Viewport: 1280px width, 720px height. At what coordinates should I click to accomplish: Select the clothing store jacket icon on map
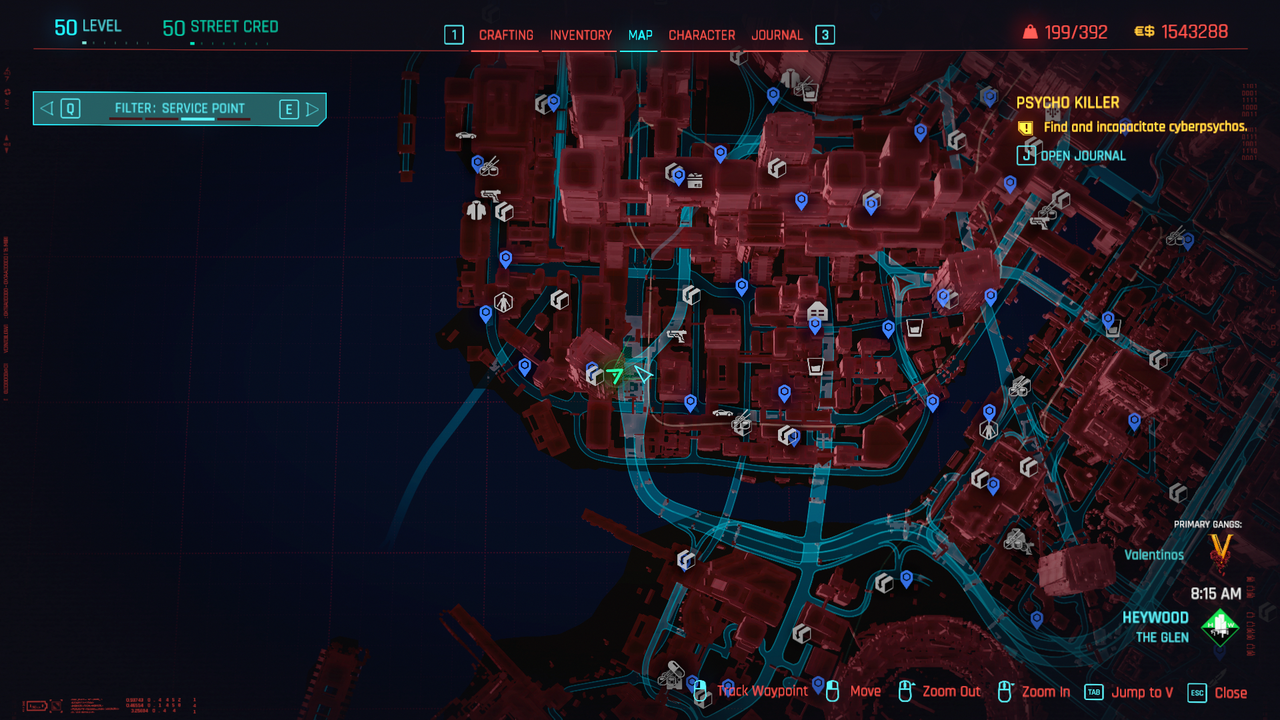tap(476, 210)
